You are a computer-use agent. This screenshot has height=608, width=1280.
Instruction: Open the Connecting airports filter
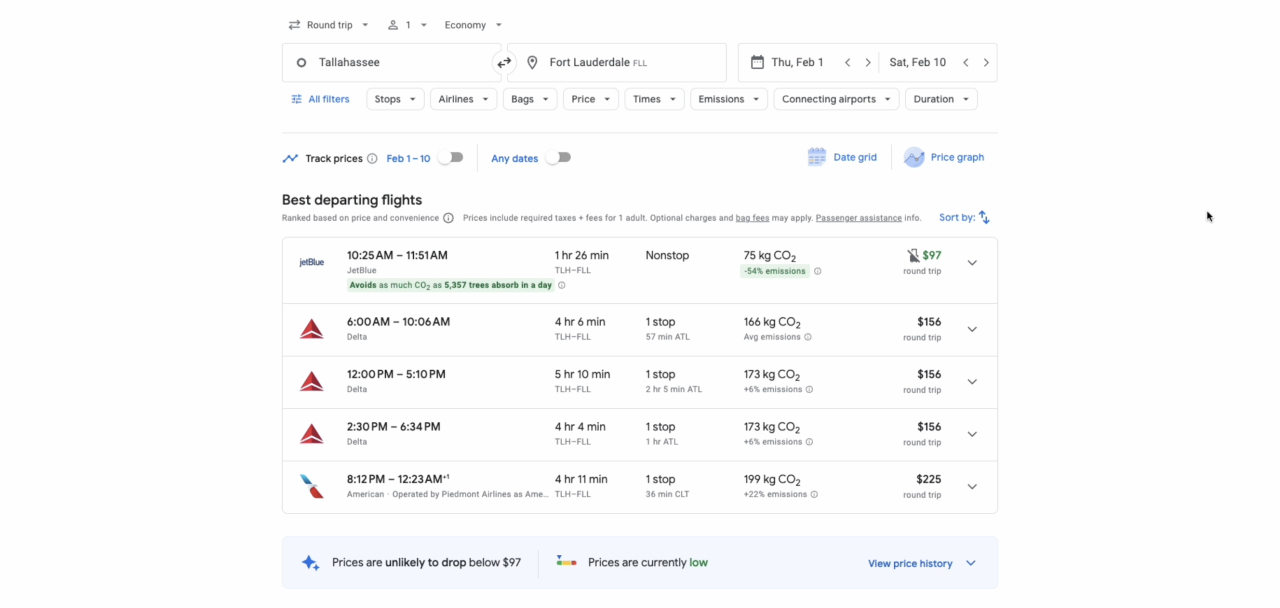click(836, 99)
